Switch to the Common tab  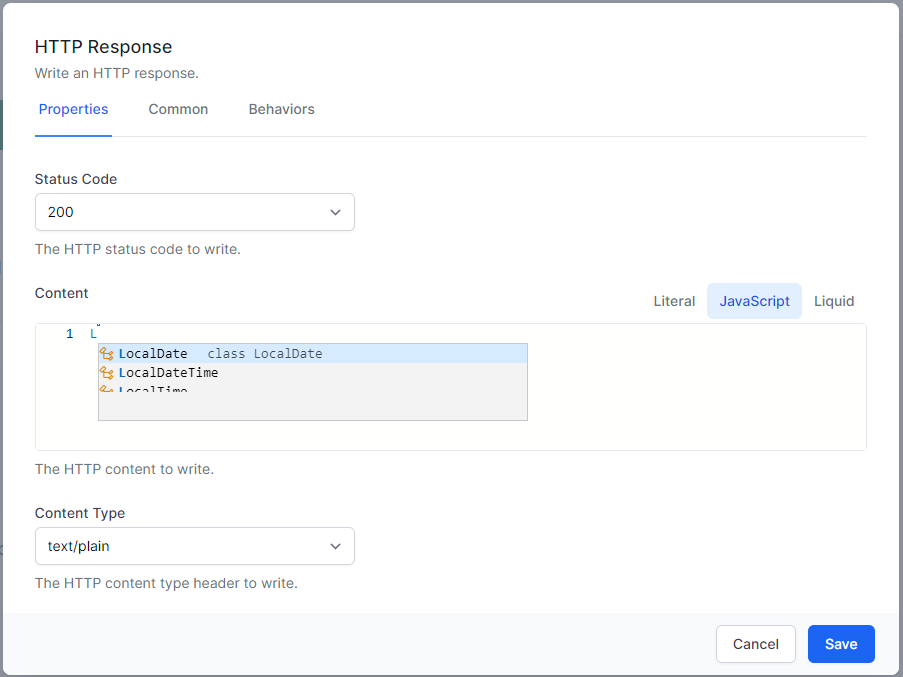click(x=178, y=109)
